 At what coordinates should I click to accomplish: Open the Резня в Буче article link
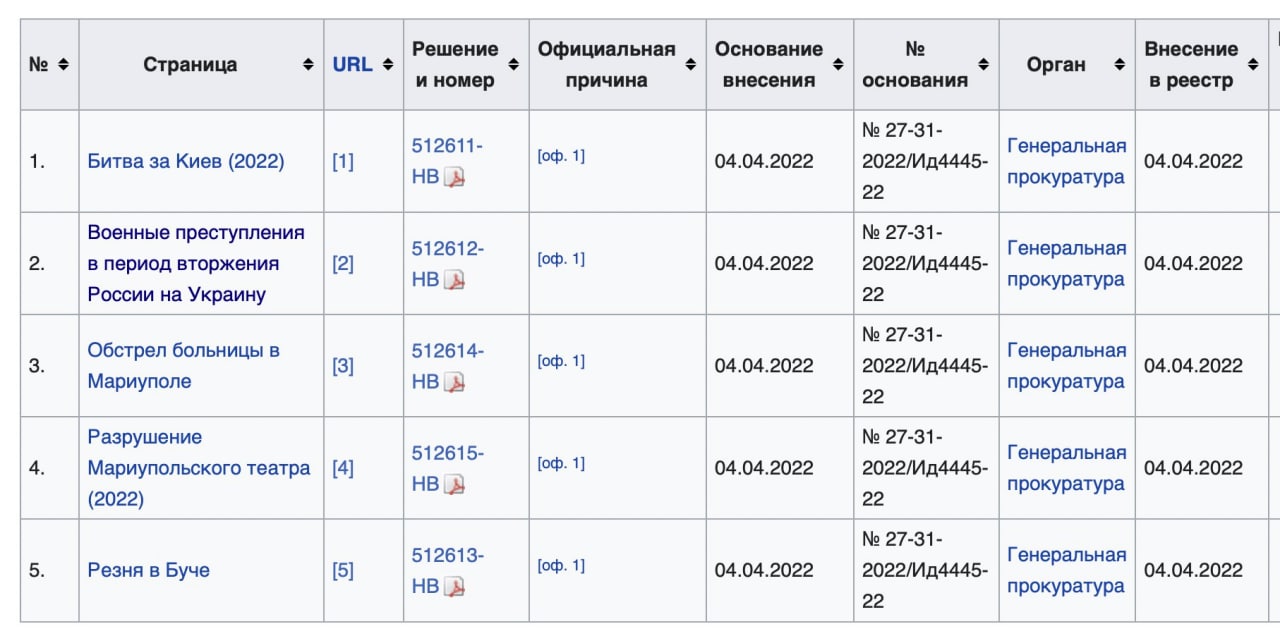click(149, 570)
